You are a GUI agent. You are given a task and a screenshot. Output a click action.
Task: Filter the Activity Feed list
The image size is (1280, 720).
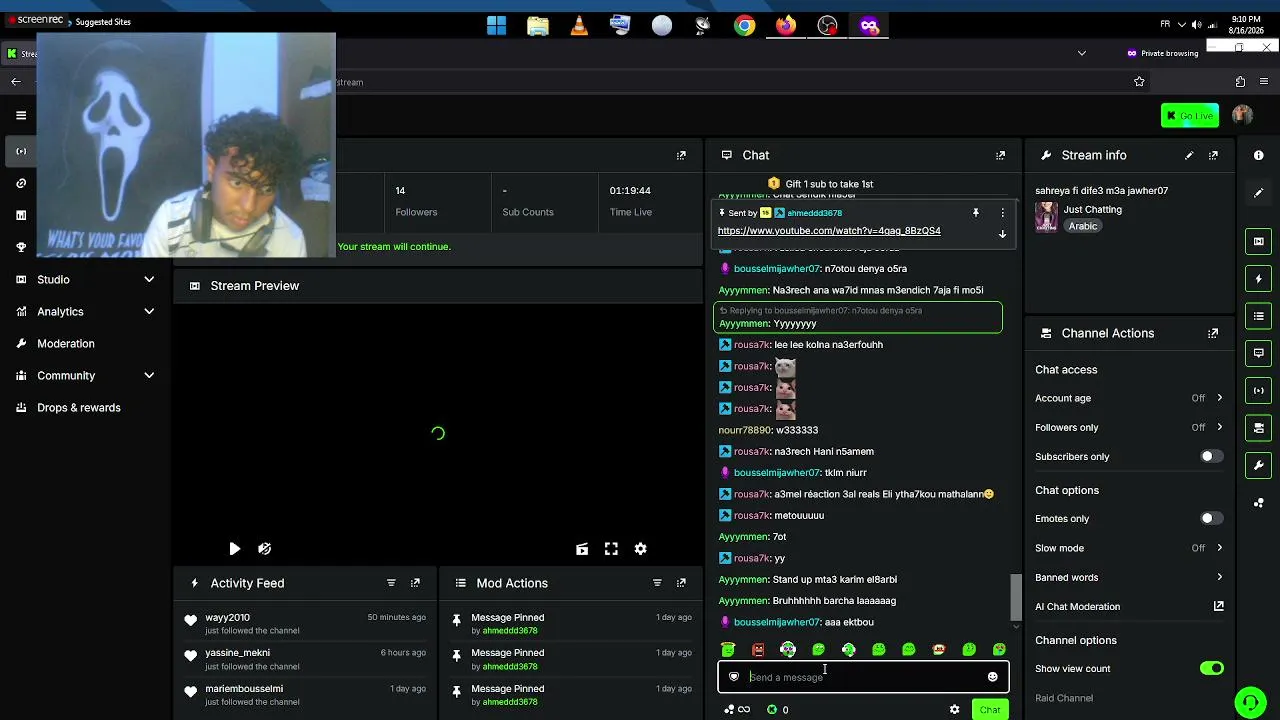391,583
